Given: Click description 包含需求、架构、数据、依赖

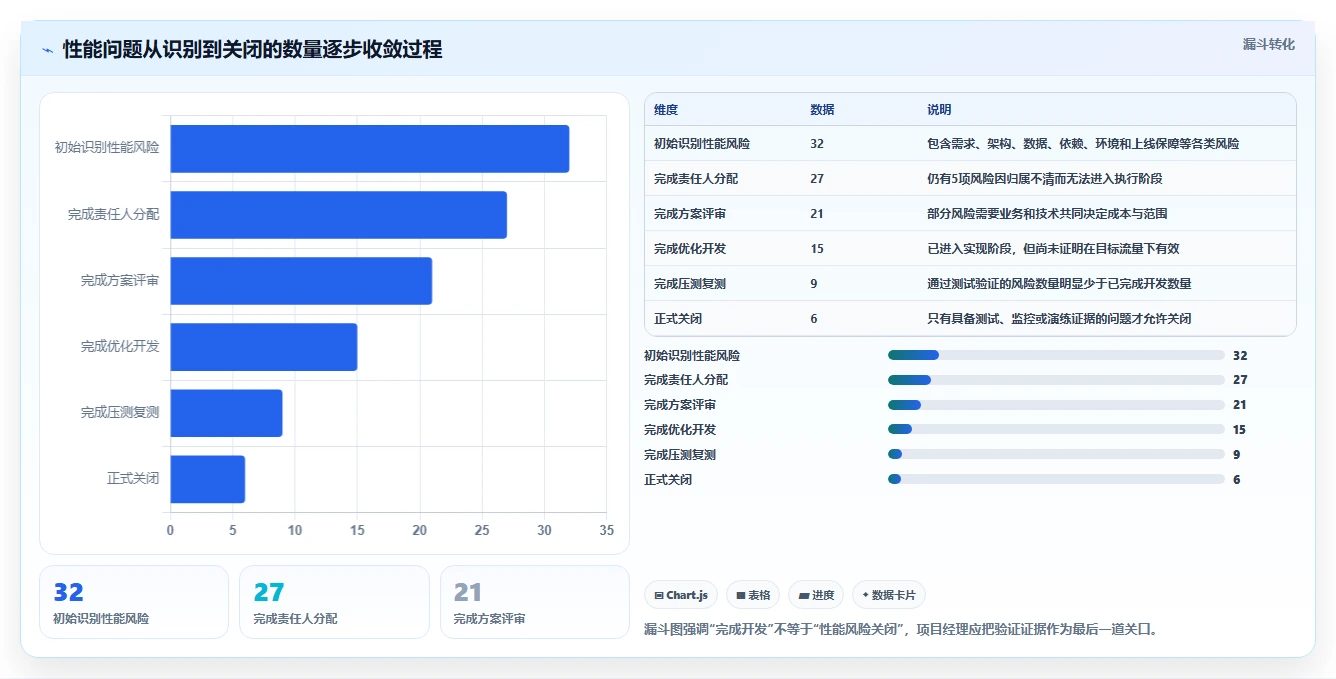Looking at the screenshot, I should pyautogui.click(x=1083, y=144).
